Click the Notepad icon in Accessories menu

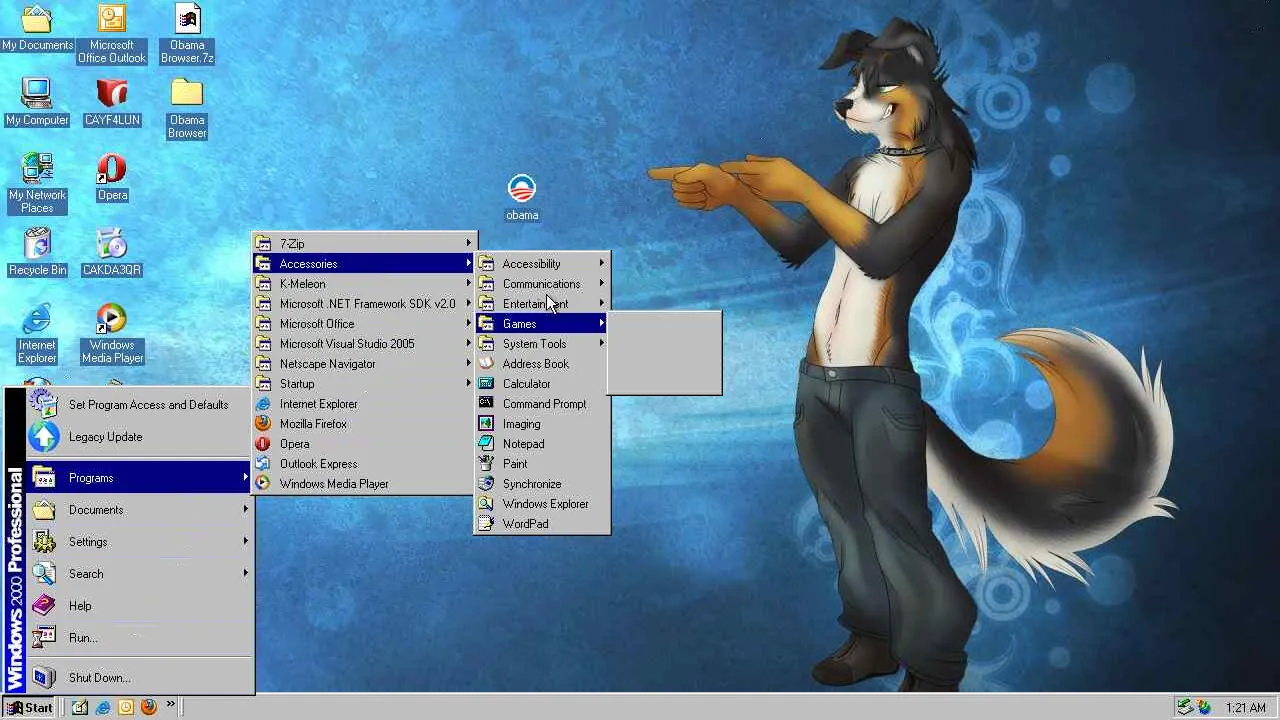click(486, 444)
